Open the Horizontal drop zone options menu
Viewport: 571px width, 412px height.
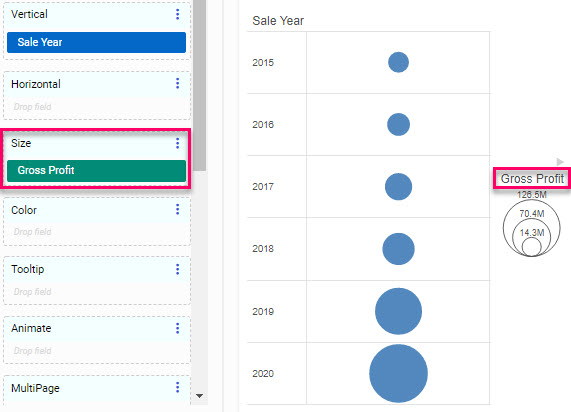click(x=177, y=83)
